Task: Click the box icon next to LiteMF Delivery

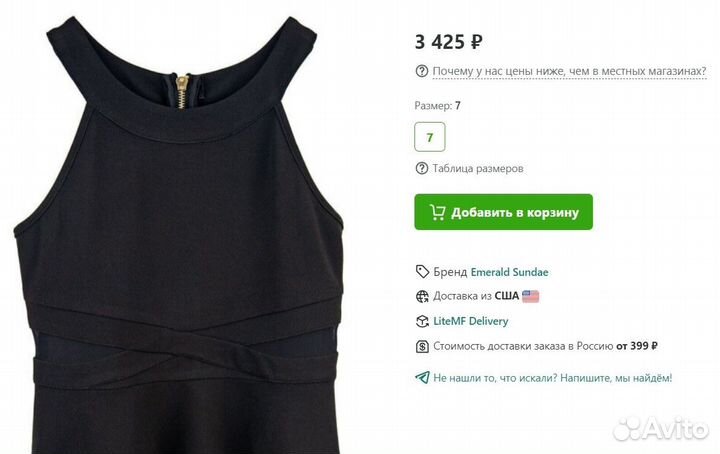Action: pyautogui.click(x=422, y=321)
